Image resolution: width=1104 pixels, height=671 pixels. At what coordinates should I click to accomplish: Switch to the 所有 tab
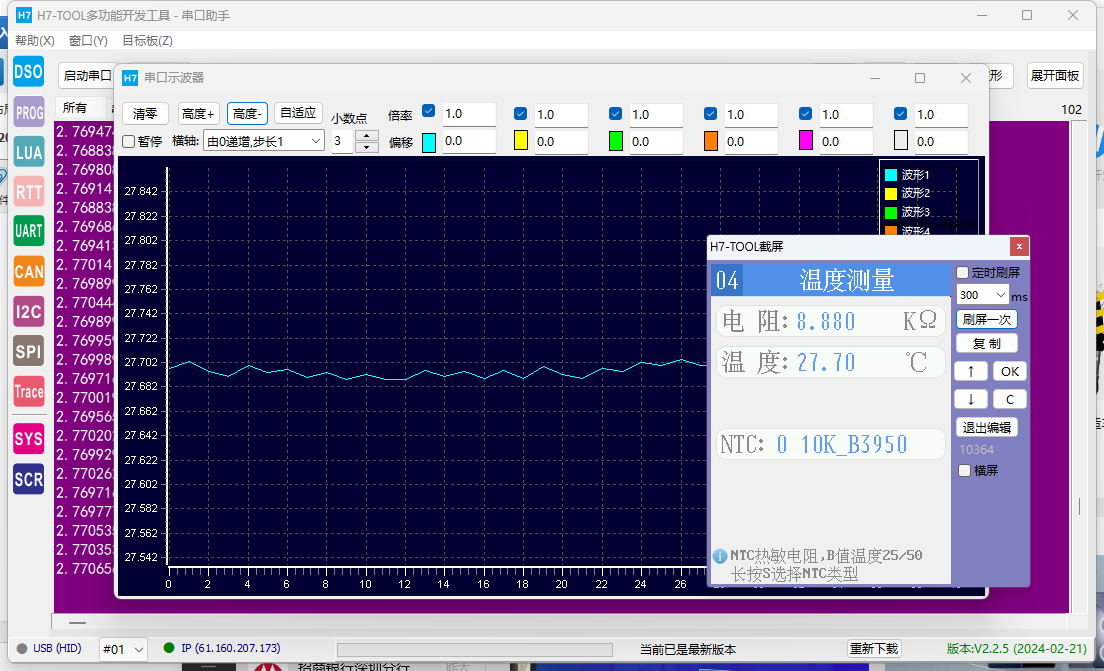tap(75, 108)
